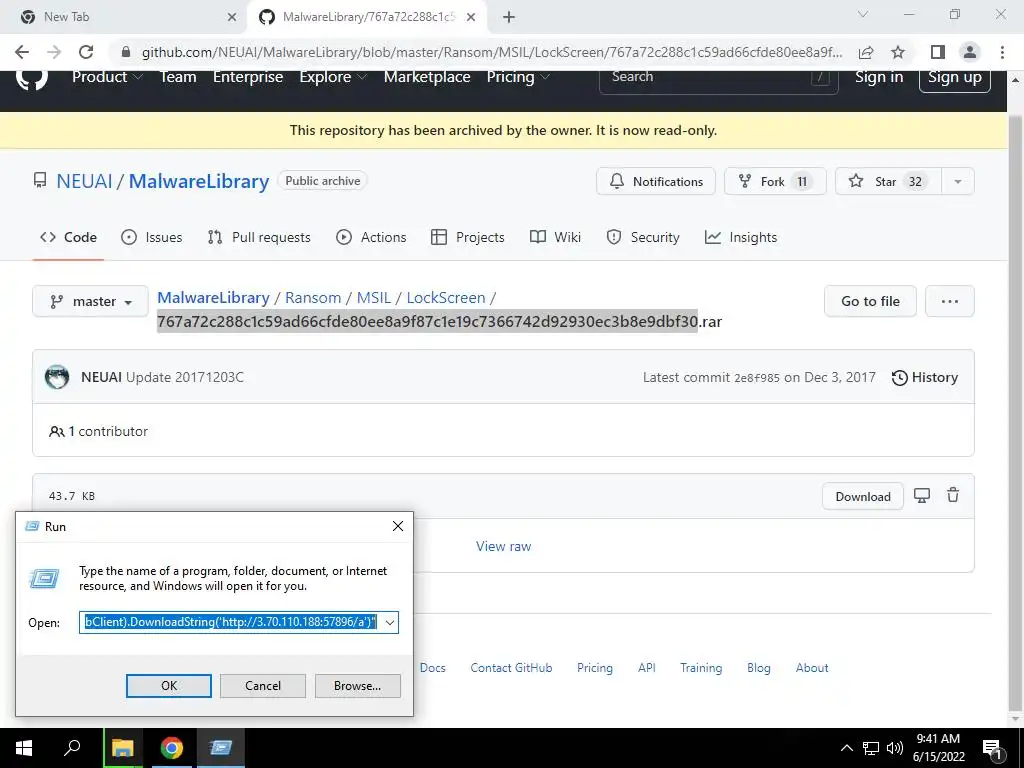The image size is (1024, 768).
Task: Click Chrome icon in taskbar
Action: (172, 748)
